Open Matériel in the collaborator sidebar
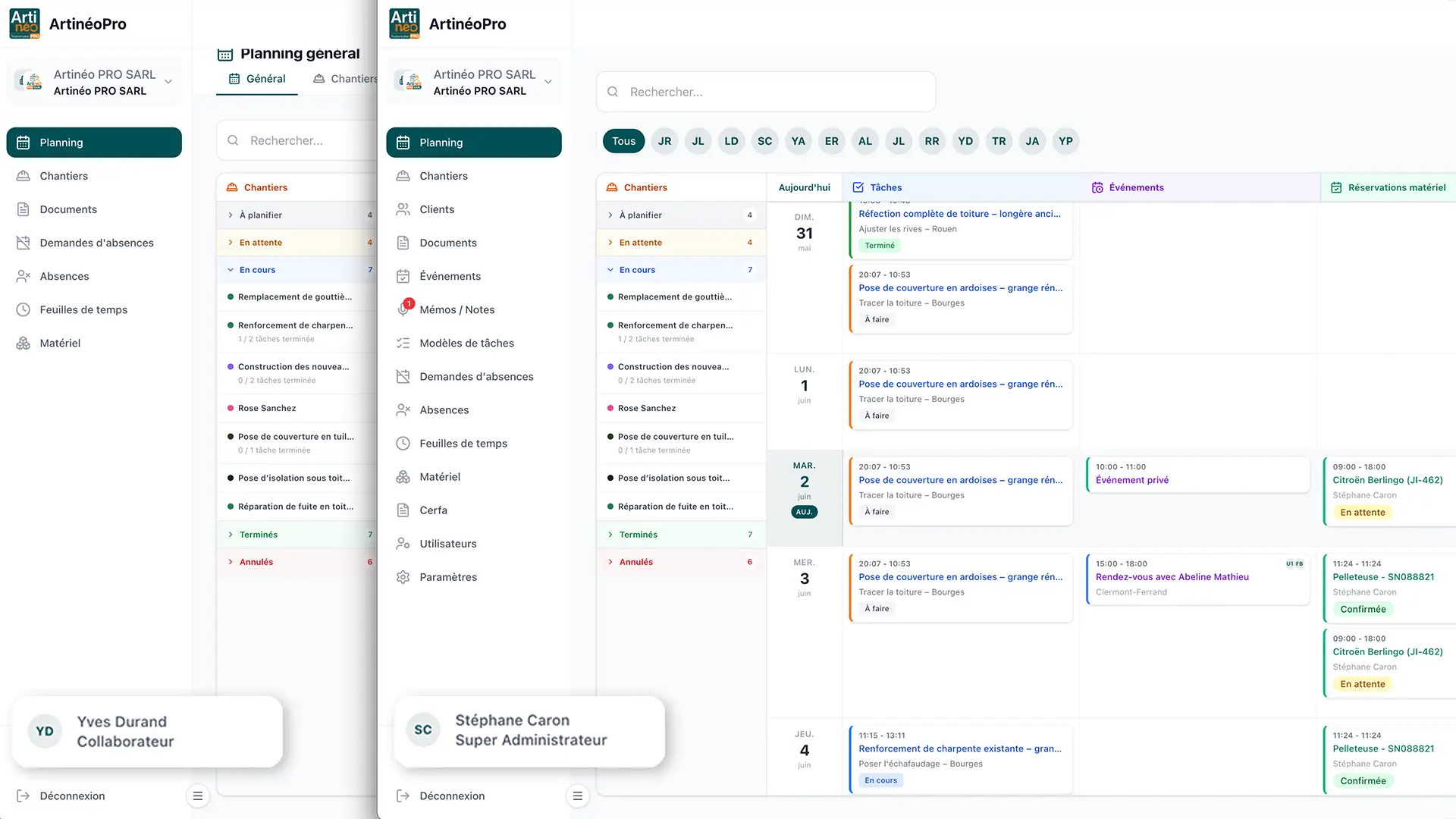Viewport: 1456px width, 819px height. click(94, 343)
